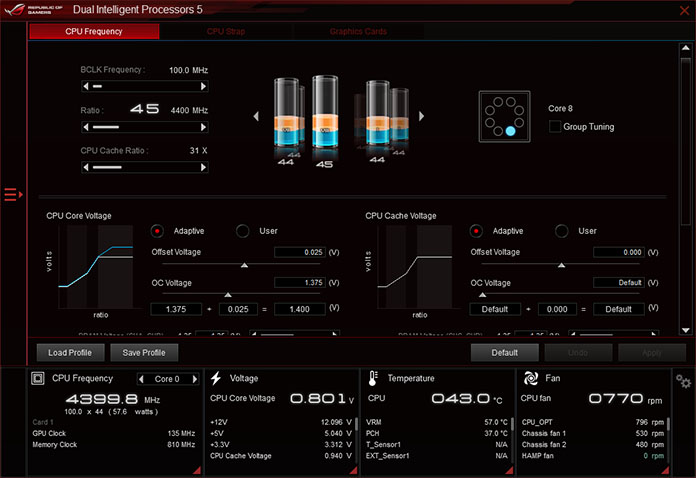Click the Temperature thermometer icon
This screenshot has width=696, height=478.
pyautogui.click(x=373, y=379)
